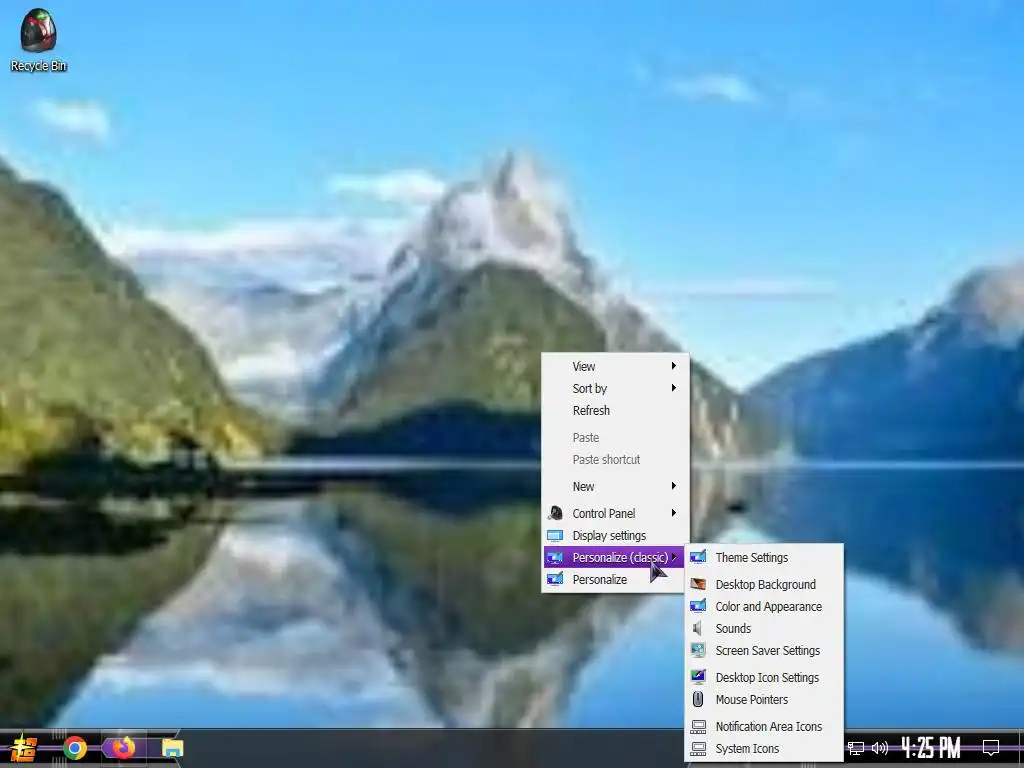Viewport: 1024px width, 768px height.
Task: Click the Desktop Icon Settings icon
Action: point(698,677)
